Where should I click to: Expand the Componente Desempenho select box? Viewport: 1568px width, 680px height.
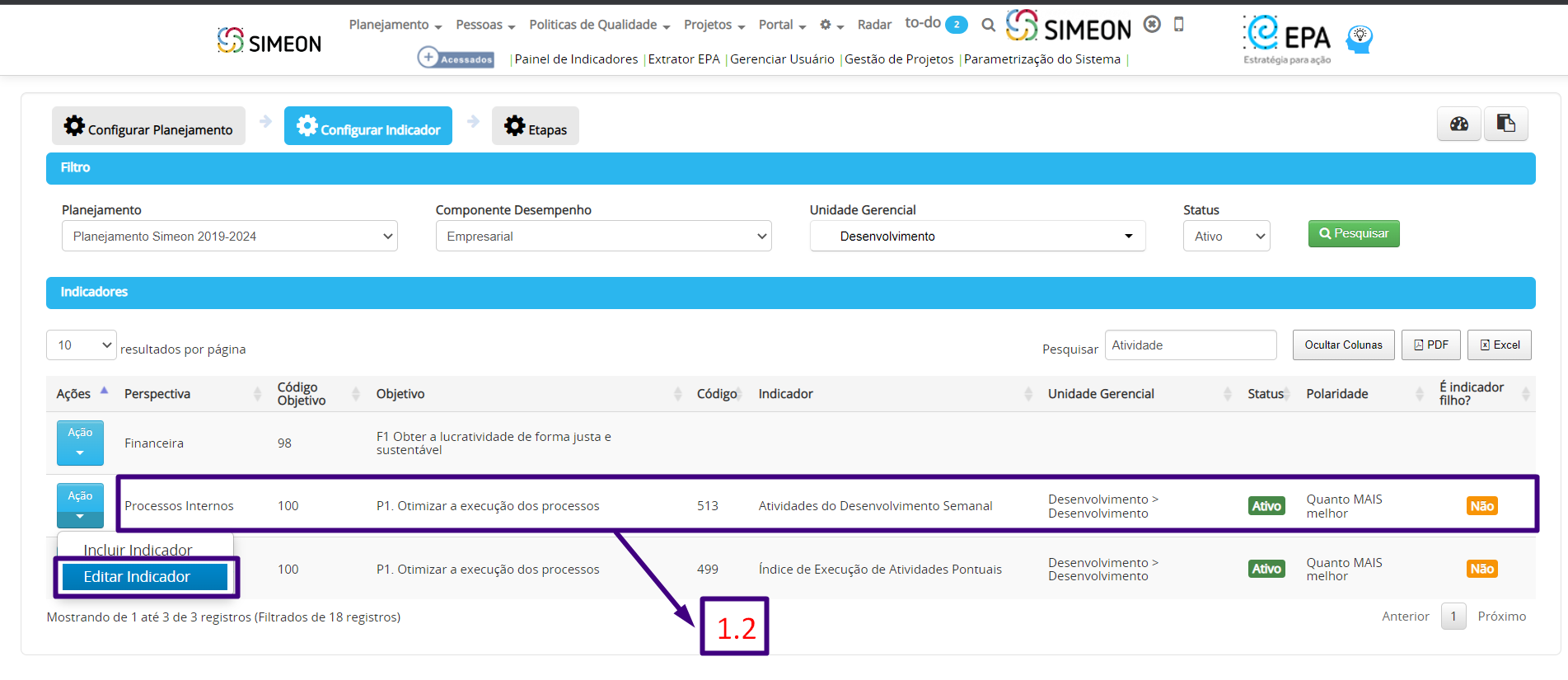click(603, 236)
